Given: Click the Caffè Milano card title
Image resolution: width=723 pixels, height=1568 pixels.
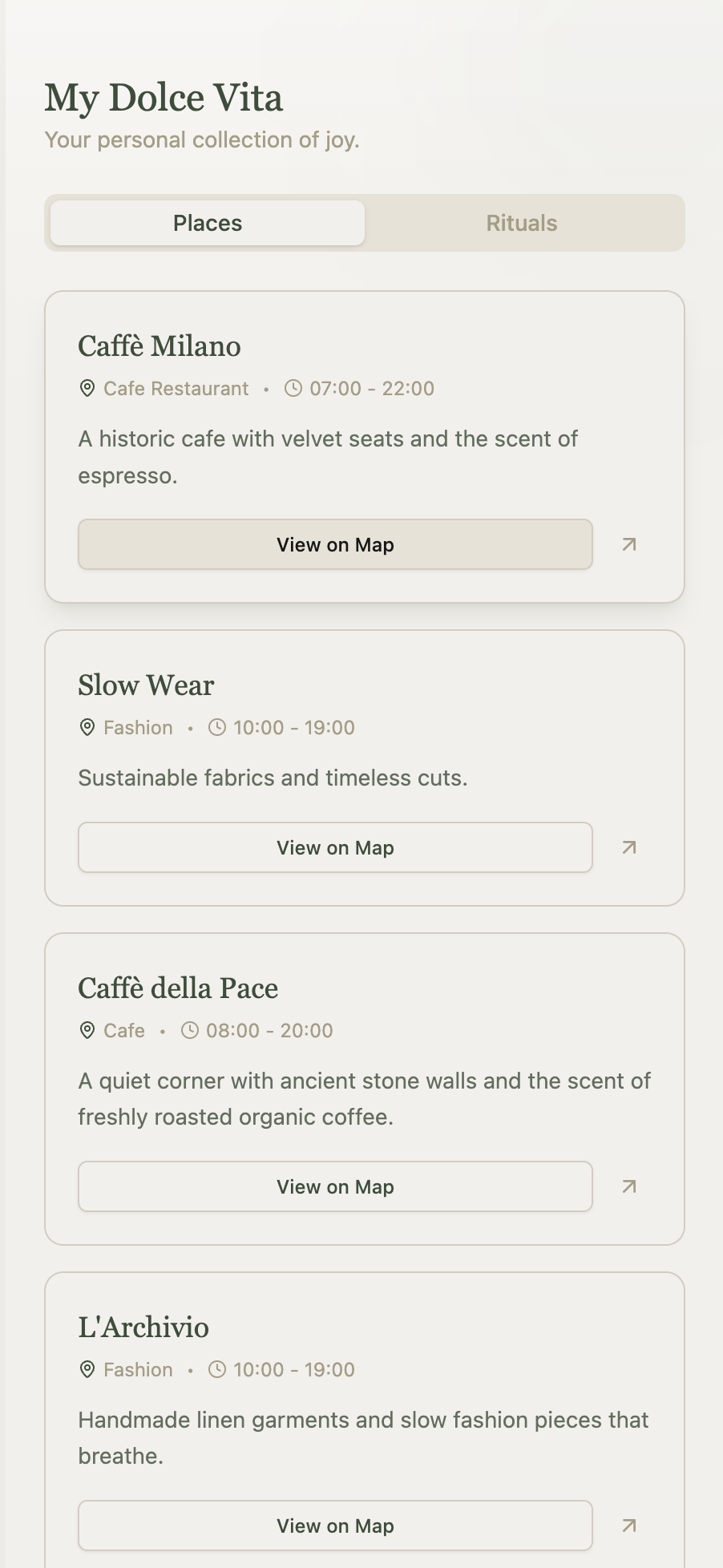Looking at the screenshot, I should pos(160,346).
